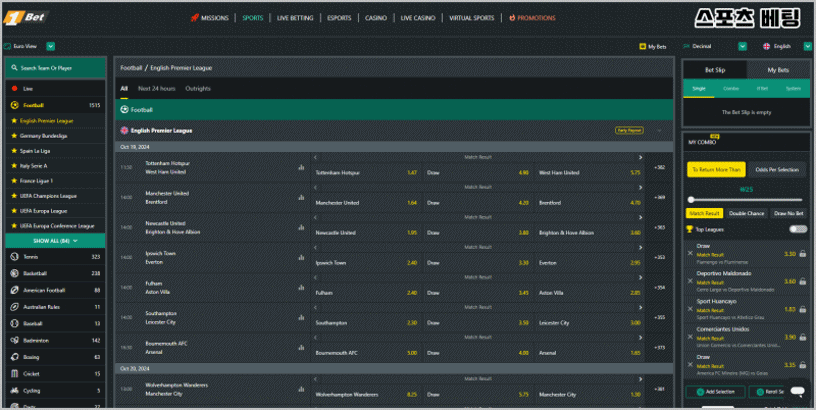The height and width of the screenshot is (410, 816).
Task: Switch to Next 24 hours tab
Action: (x=157, y=88)
